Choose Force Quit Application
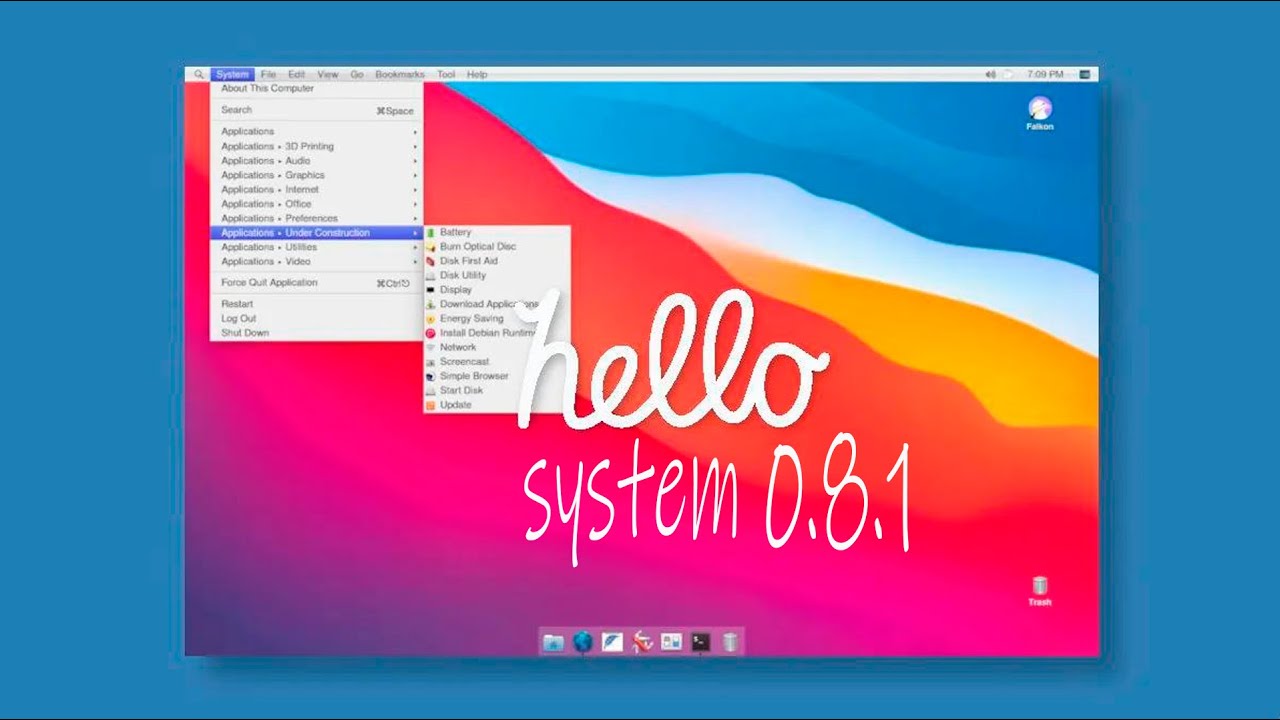 pos(316,283)
